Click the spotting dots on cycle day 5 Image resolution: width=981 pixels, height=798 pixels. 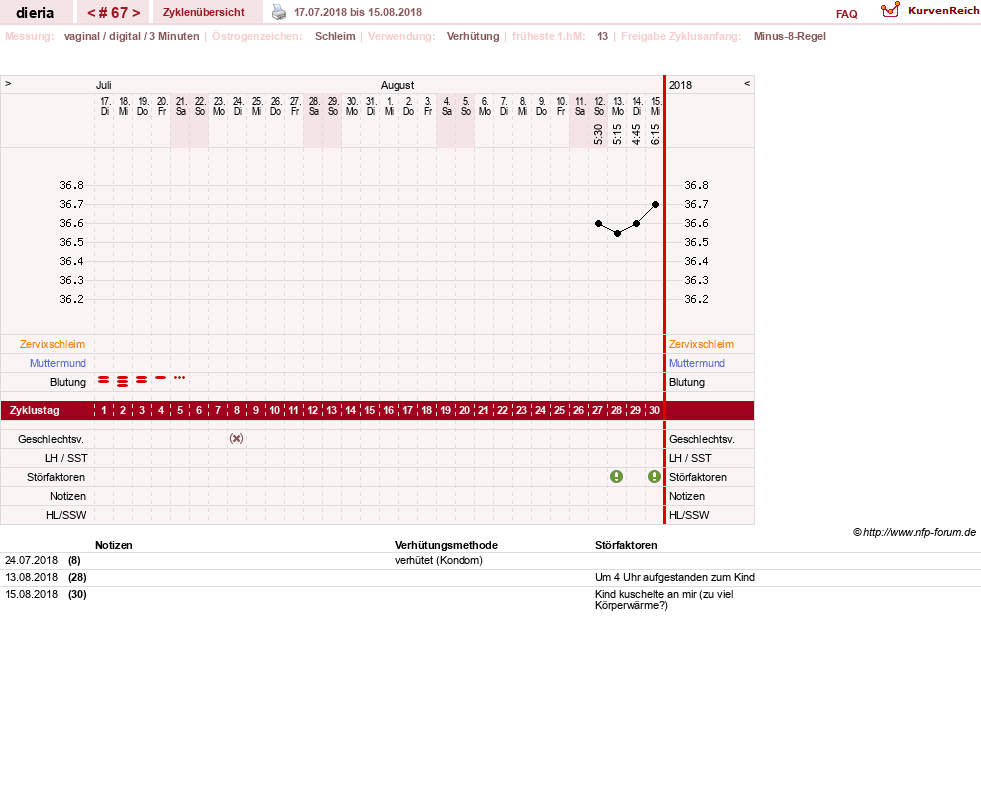[180, 377]
